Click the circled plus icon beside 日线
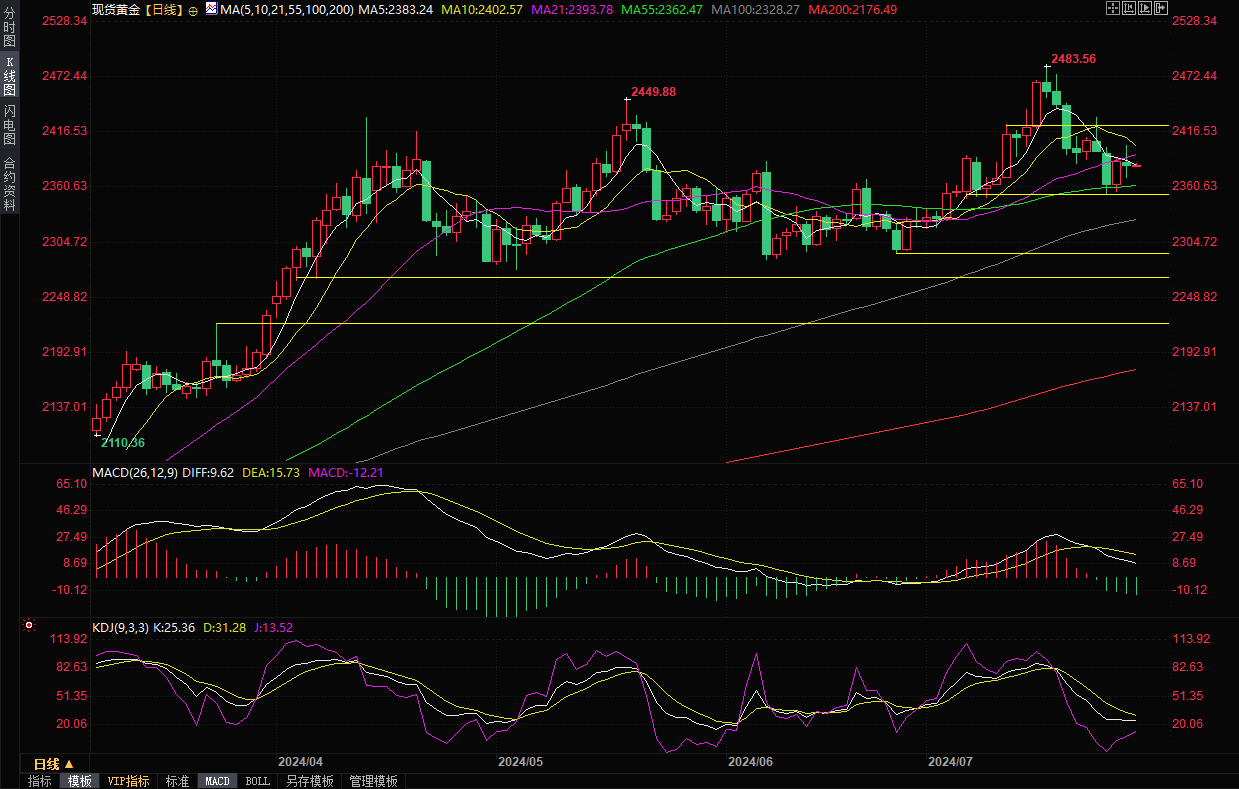This screenshot has height=789, width=1239. [x=193, y=9]
